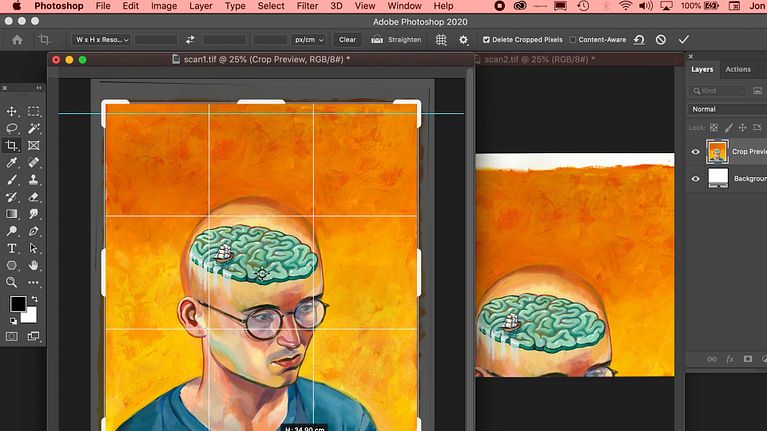Viewport: 767px width, 431px height.
Task: Open the Normal blend mode dropdown
Action: coord(727,109)
